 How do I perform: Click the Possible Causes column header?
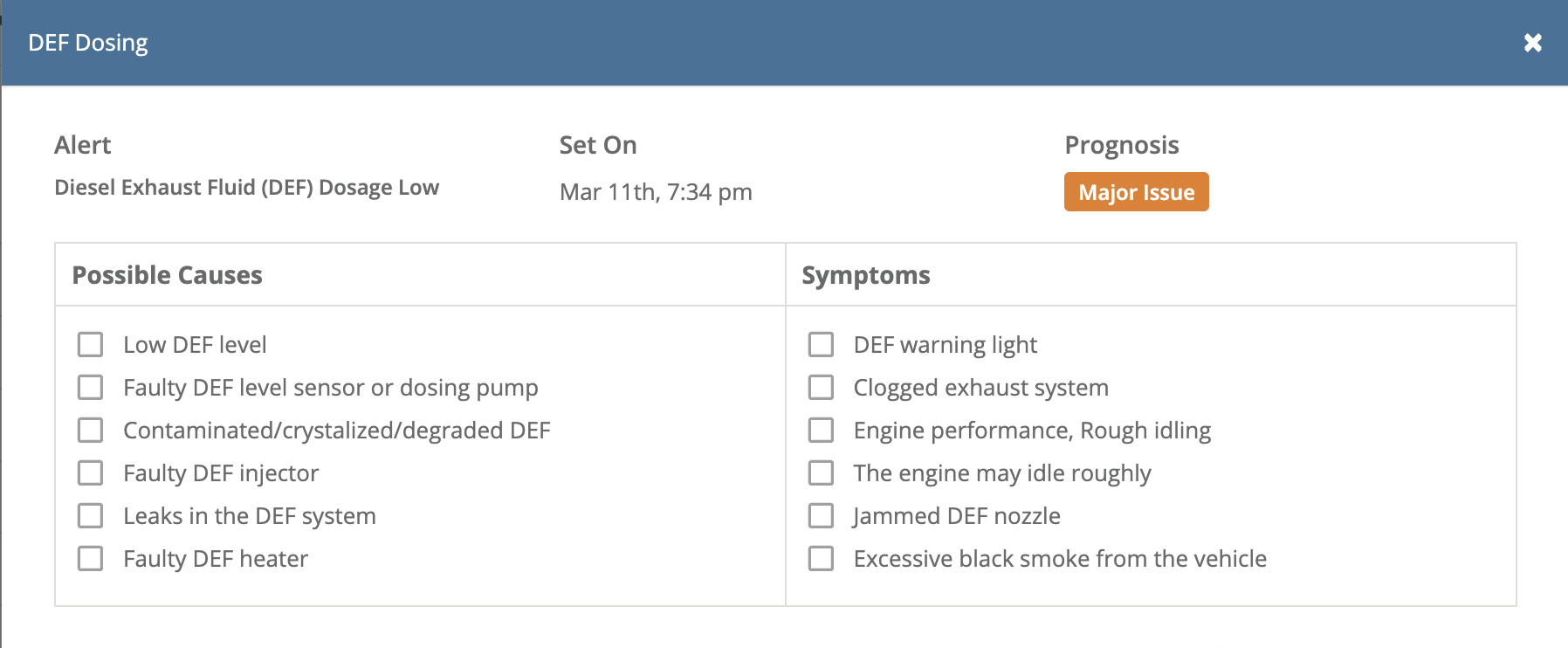(168, 275)
